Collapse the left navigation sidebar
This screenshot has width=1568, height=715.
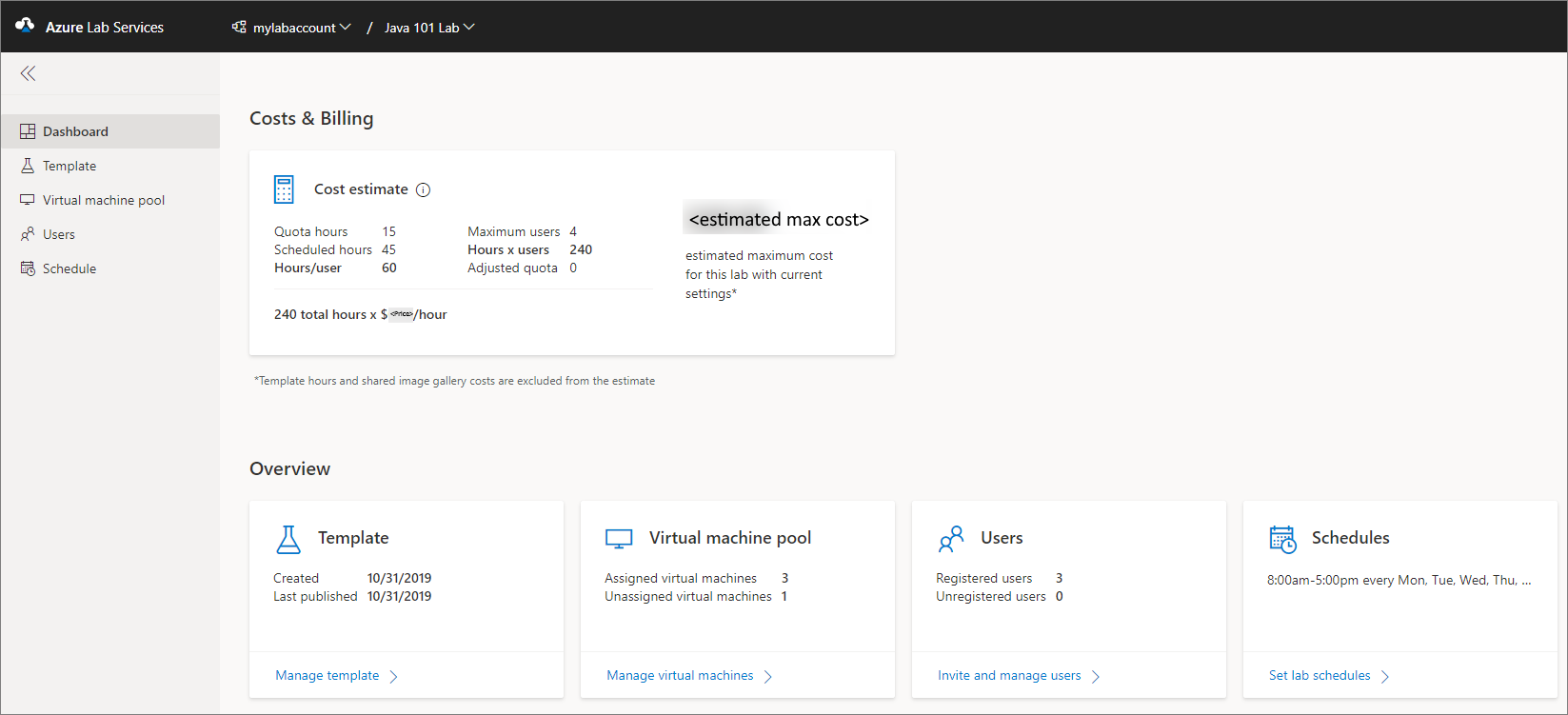[x=28, y=73]
